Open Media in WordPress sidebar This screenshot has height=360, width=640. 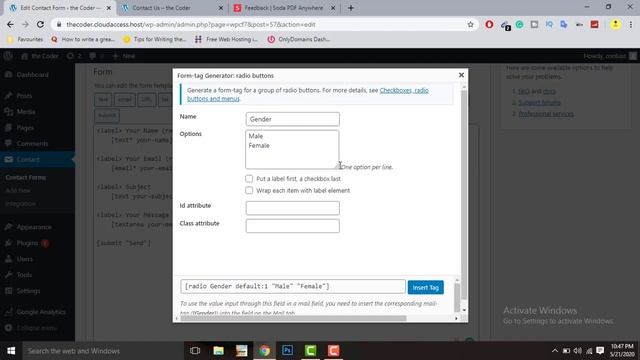(x=26, y=112)
